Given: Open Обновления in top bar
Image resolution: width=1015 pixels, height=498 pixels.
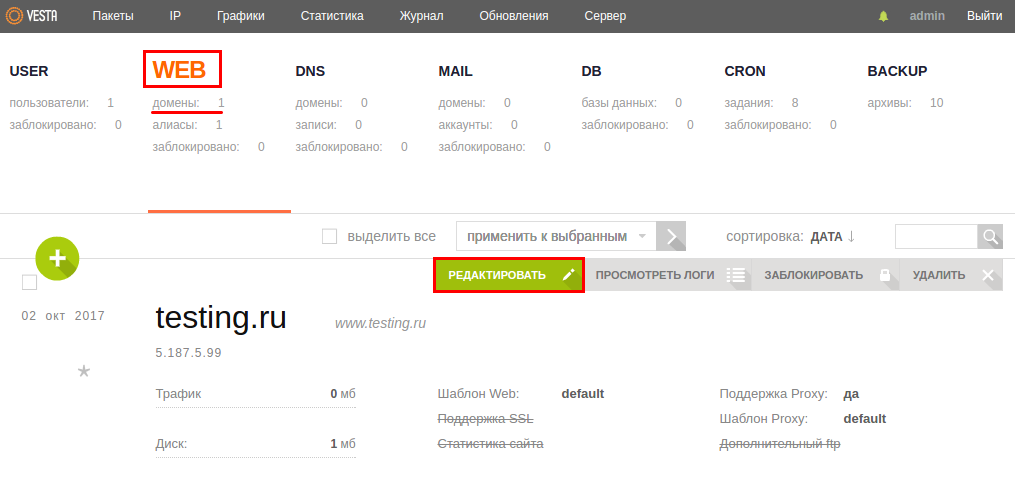Looking at the screenshot, I should click(514, 16).
